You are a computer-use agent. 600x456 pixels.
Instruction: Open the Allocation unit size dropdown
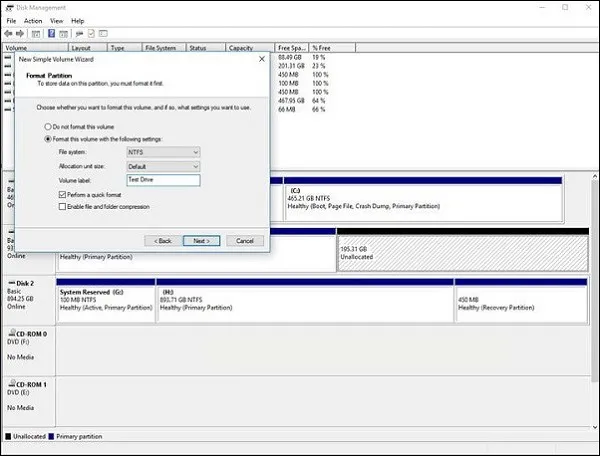[x=163, y=166]
